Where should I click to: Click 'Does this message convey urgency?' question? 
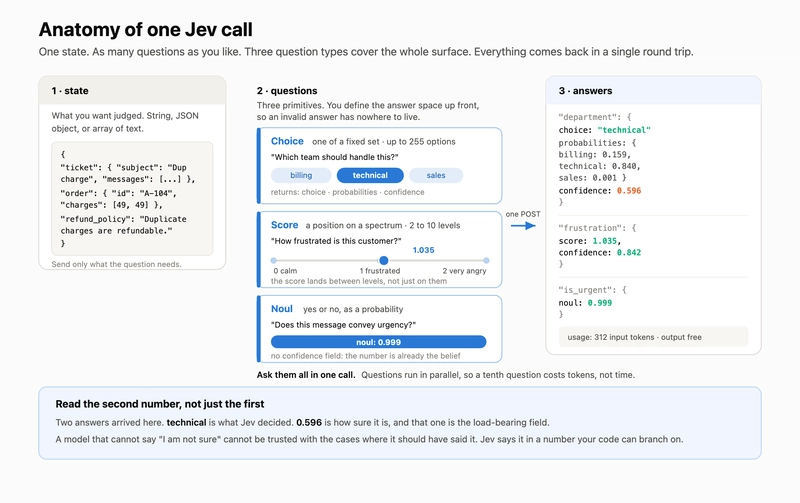pyautogui.click(x=343, y=325)
